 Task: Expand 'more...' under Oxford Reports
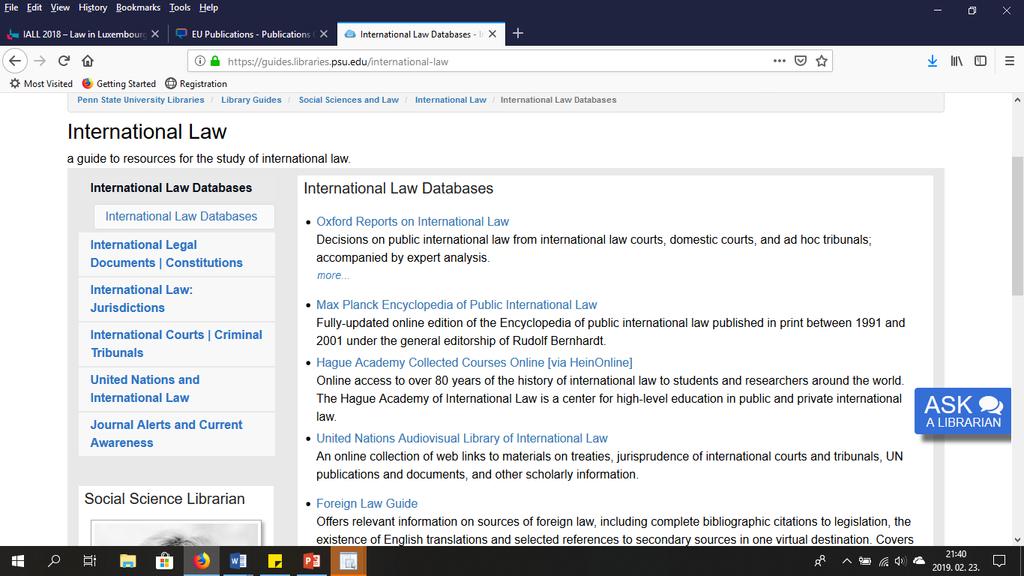pyautogui.click(x=333, y=276)
